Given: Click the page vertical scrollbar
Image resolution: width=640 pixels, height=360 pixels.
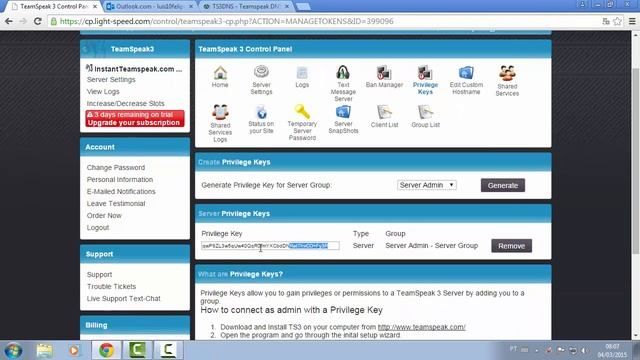Looking at the screenshot, I should coord(635,161).
